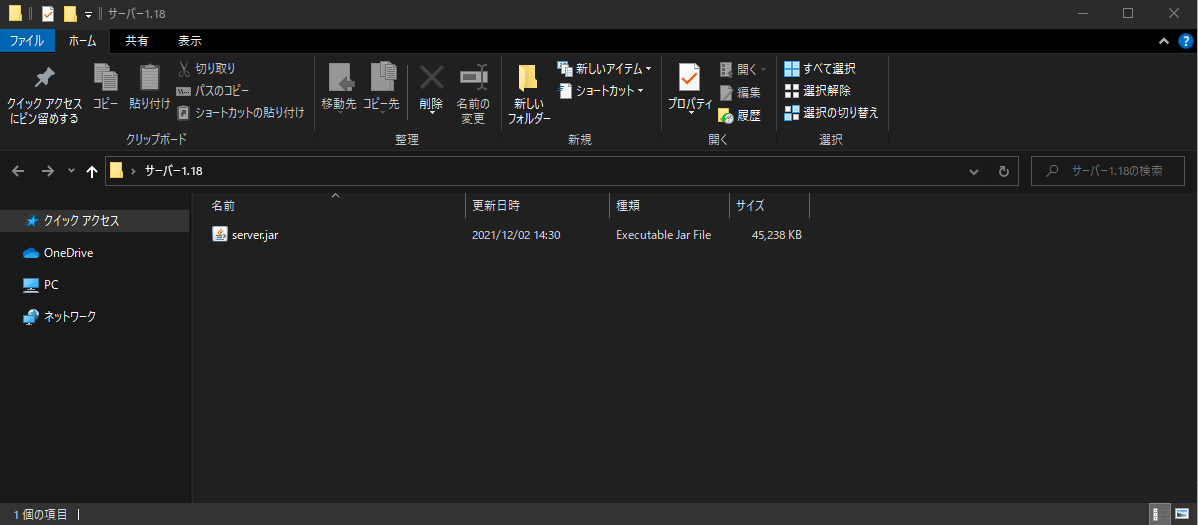Image resolution: width=1198 pixels, height=525 pixels.
Task: Click title bar new folder quick icon
Action: click(x=70, y=14)
